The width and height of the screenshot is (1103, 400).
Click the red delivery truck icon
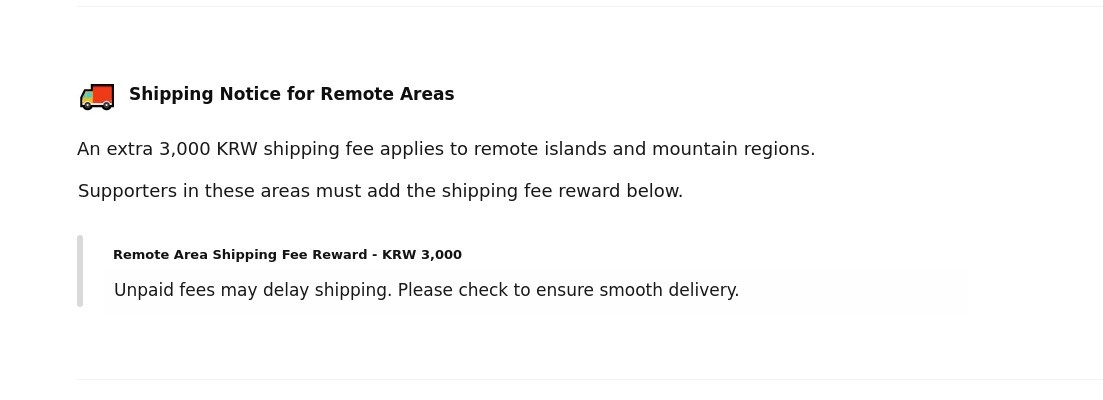(x=97, y=96)
